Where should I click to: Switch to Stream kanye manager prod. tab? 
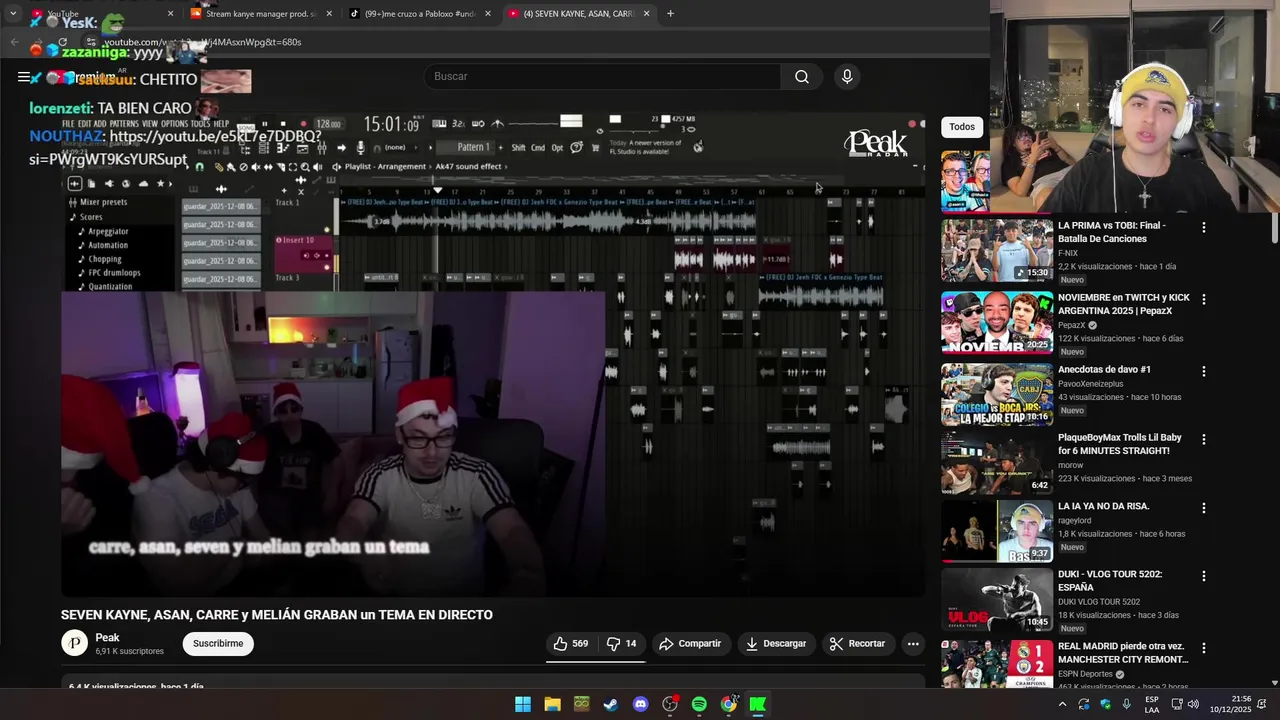point(261,14)
